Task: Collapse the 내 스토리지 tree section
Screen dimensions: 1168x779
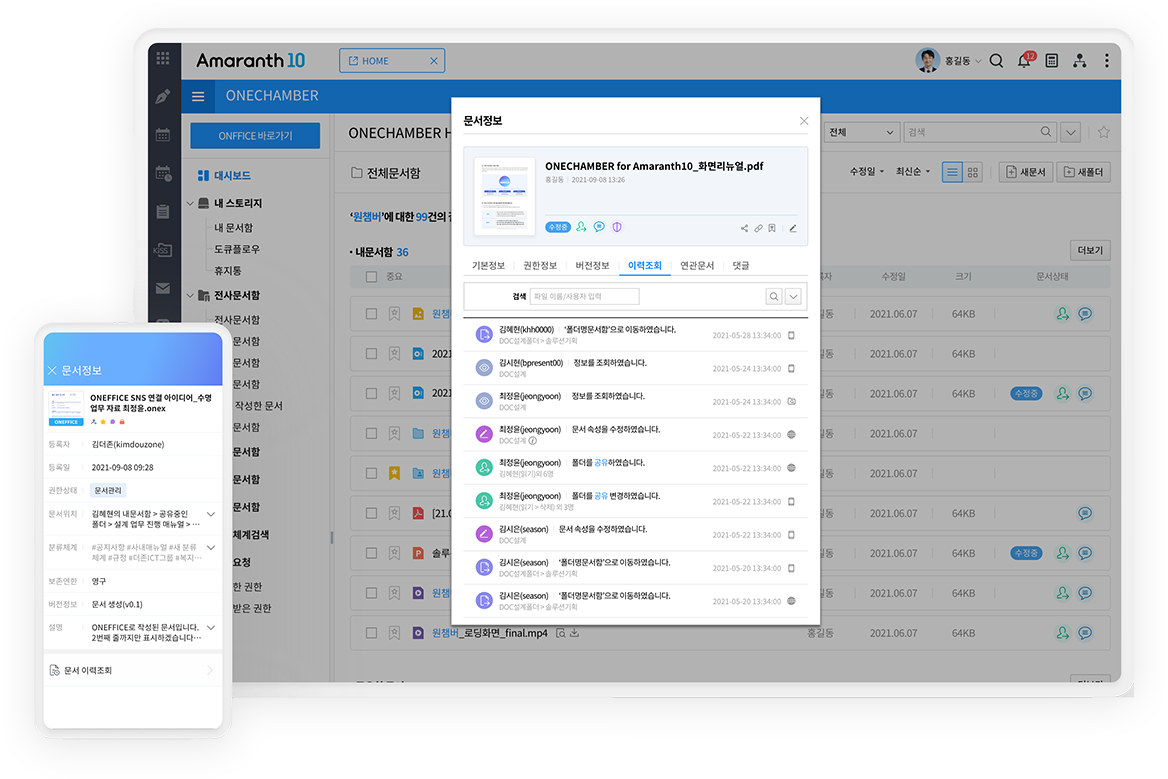Action: pyautogui.click(x=191, y=204)
